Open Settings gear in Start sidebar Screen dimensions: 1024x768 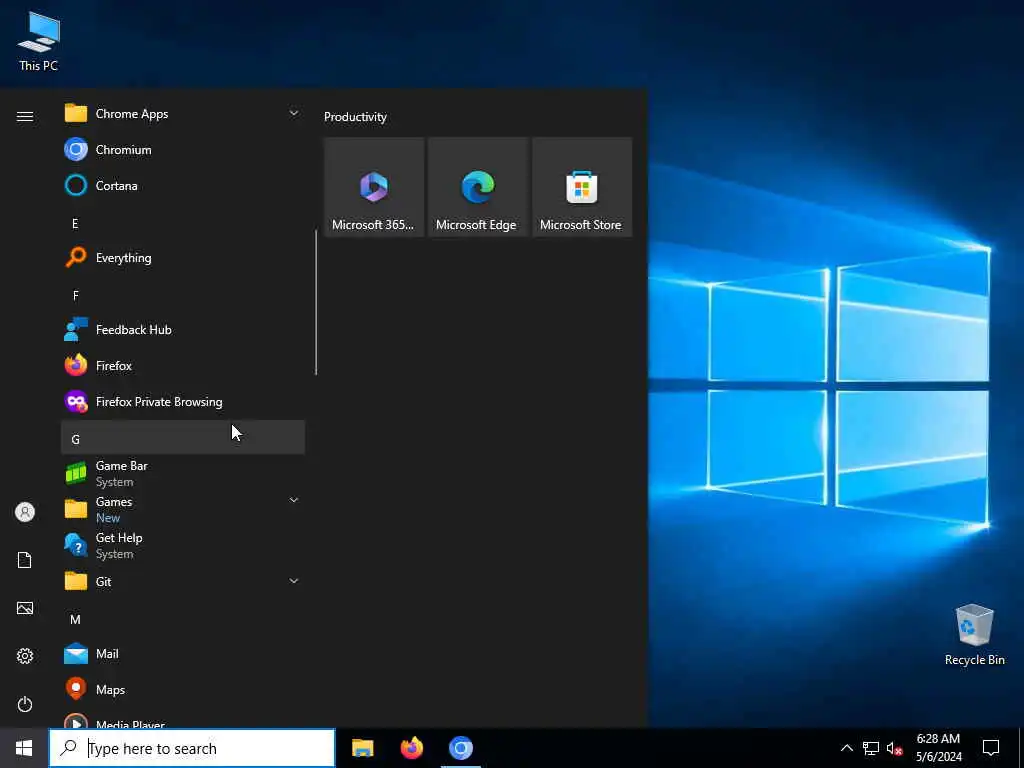(x=25, y=656)
